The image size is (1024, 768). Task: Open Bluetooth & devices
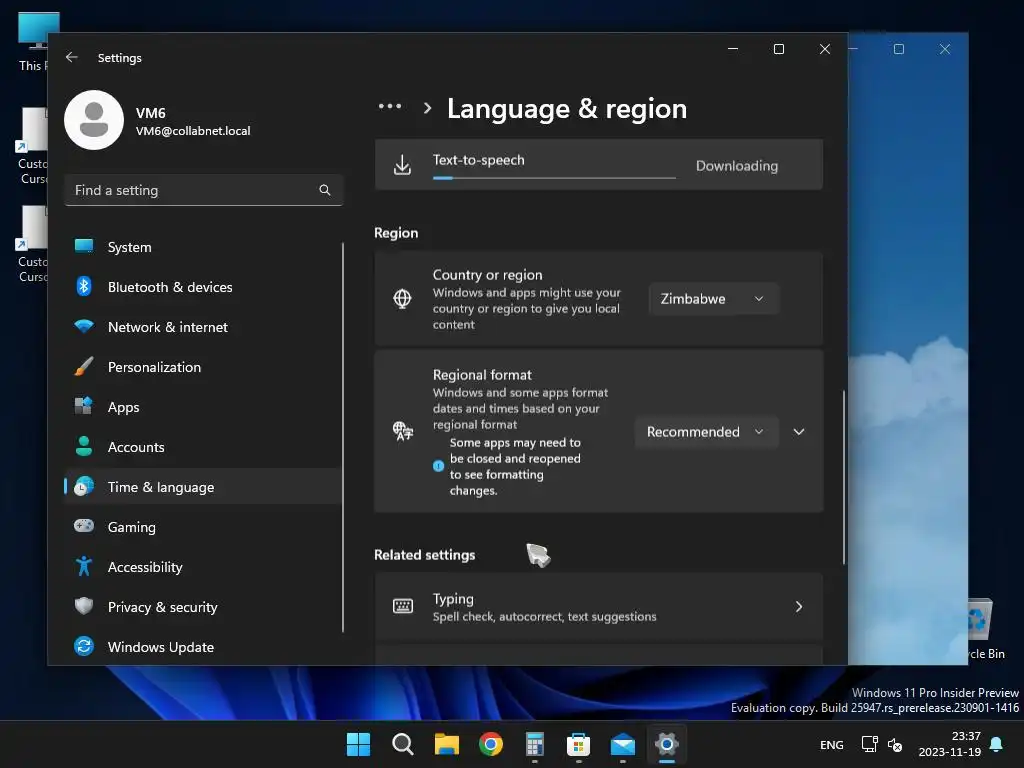(x=202, y=287)
